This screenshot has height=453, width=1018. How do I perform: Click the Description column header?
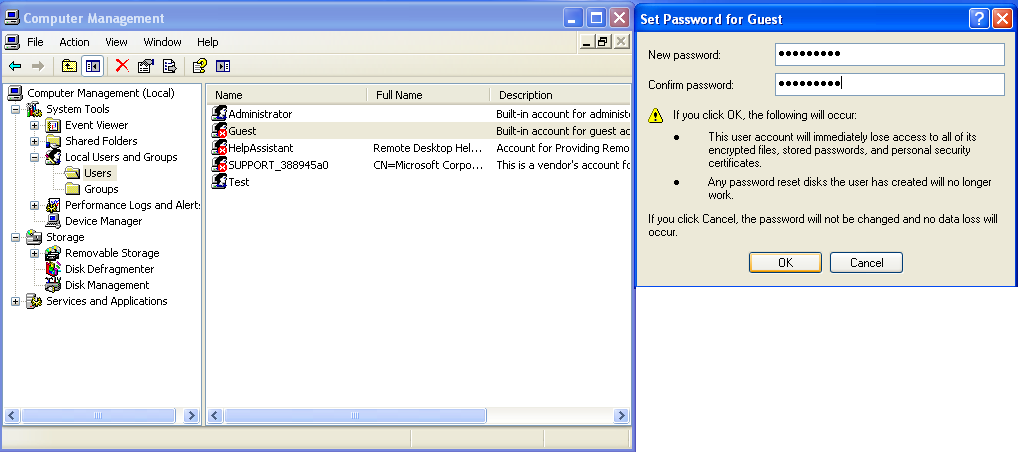tap(560, 95)
